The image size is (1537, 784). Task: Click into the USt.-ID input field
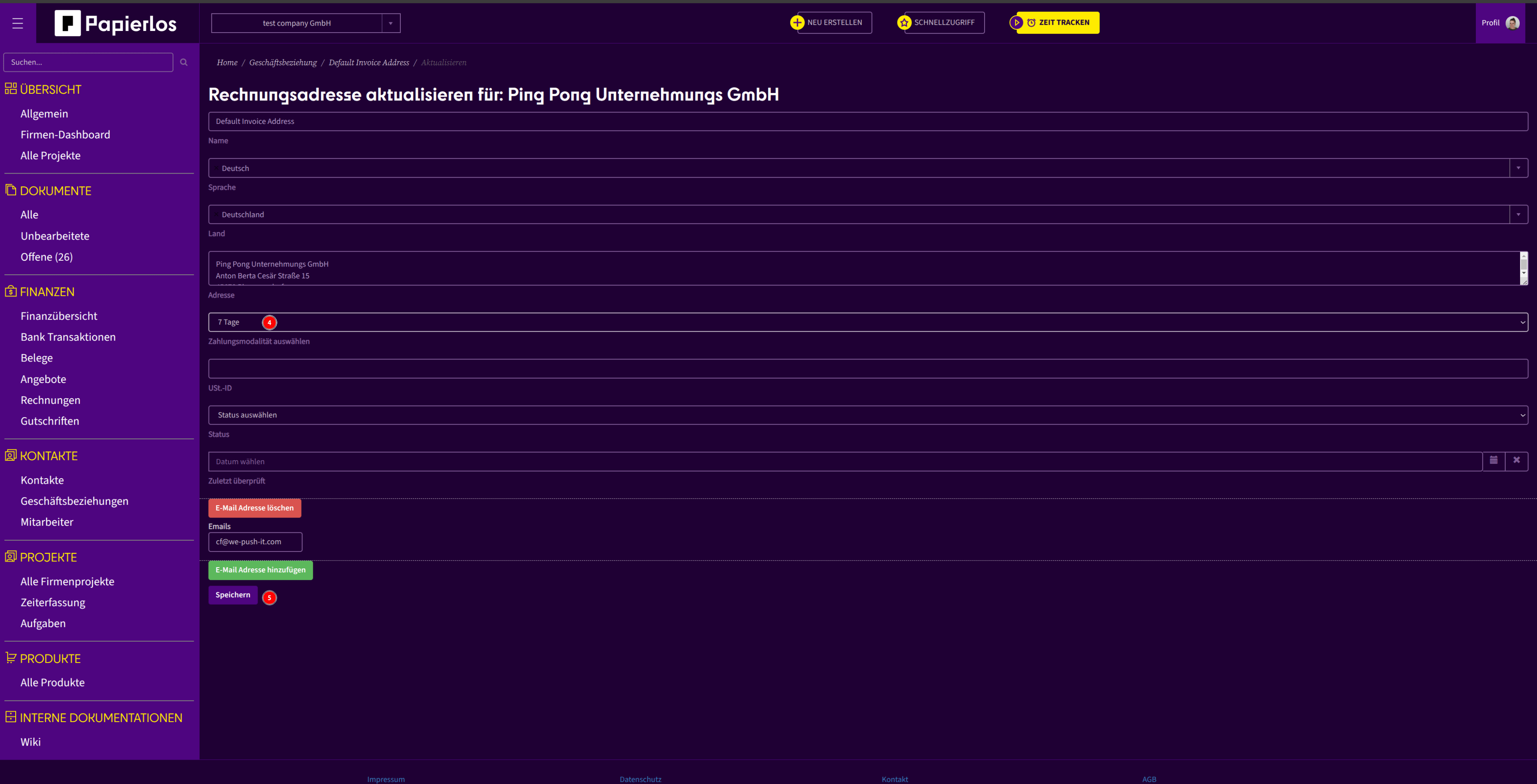tap(868, 369)
